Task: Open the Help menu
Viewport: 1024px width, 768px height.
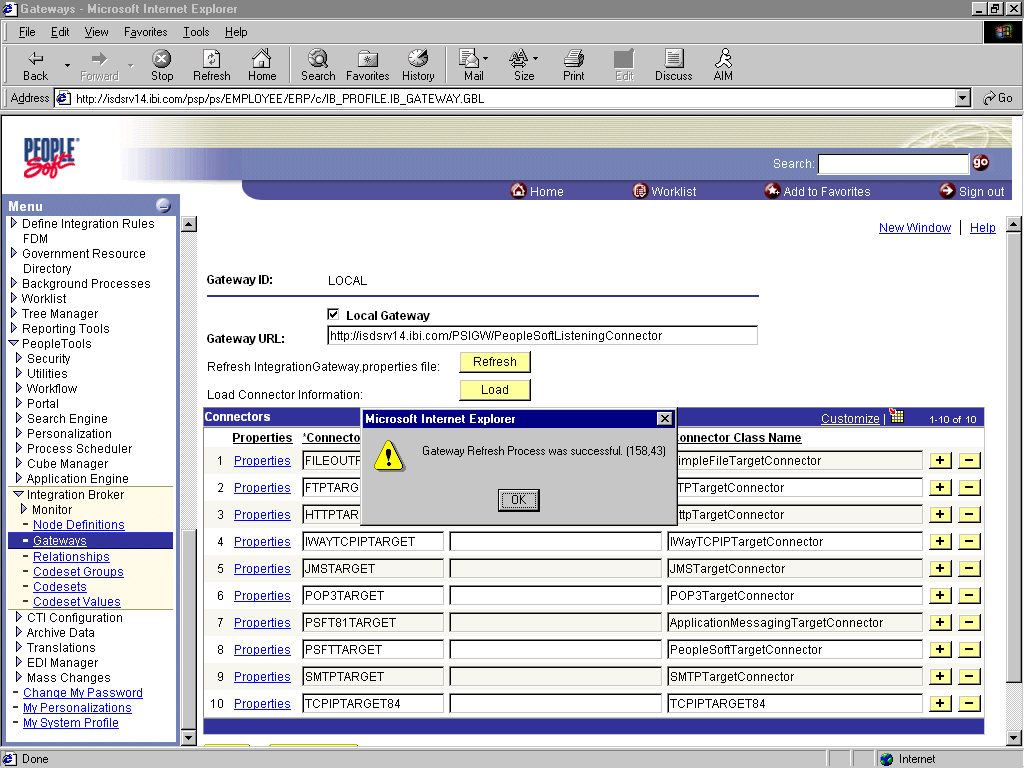Action: (x=236, y=32)
